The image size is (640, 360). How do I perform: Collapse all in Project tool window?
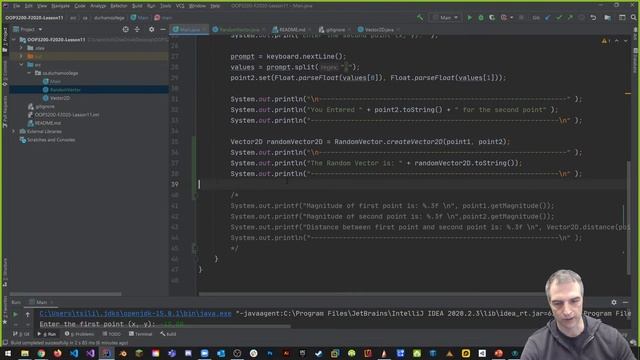[137, 29]
